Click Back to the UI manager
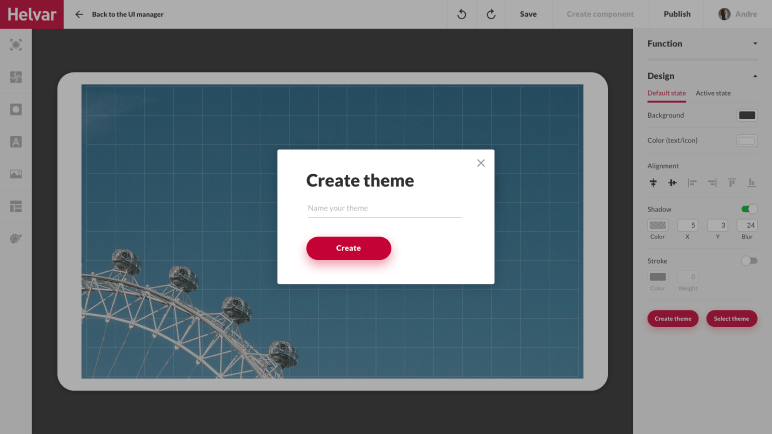 tap(128, 14)
